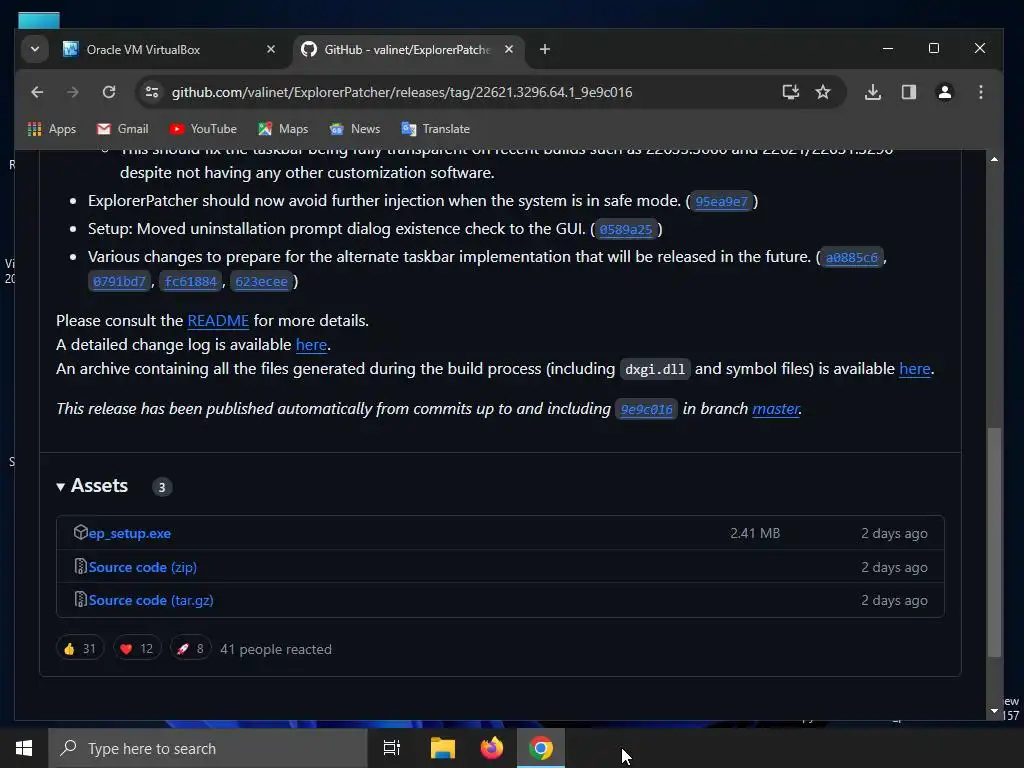
Task: Open Task View on the taskbar
Action: coord(392,748)
